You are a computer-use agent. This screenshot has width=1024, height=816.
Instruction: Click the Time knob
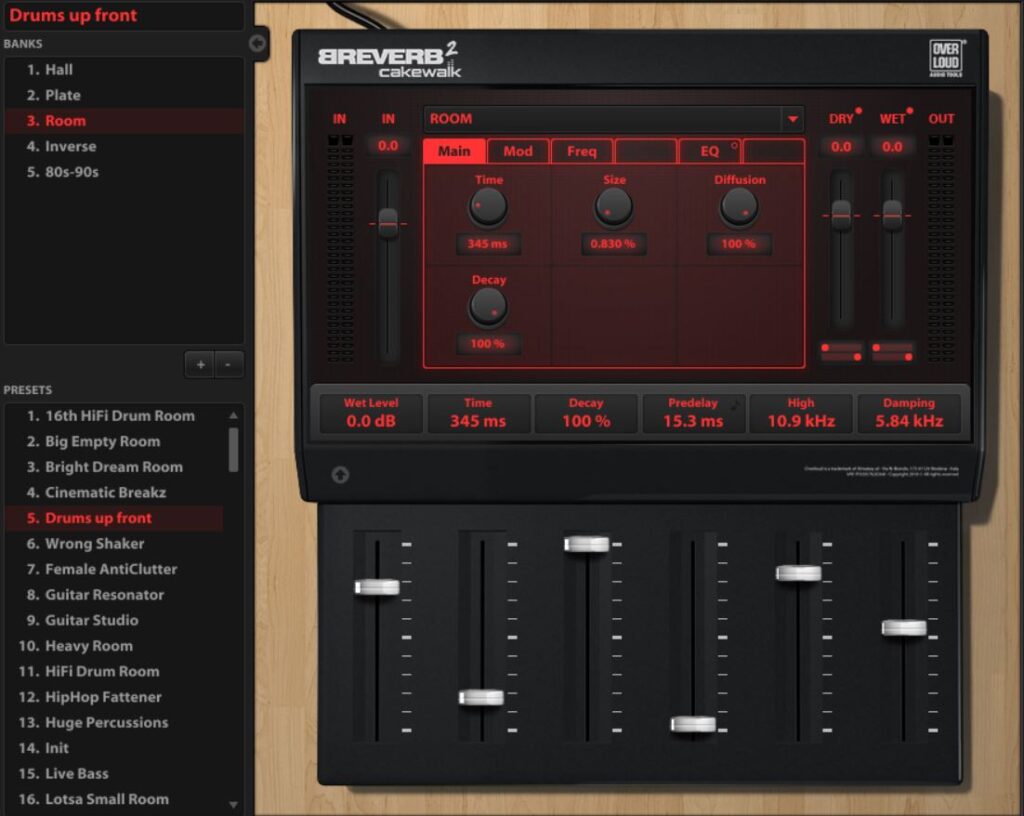pyautogui.click(x=488, y=206)
